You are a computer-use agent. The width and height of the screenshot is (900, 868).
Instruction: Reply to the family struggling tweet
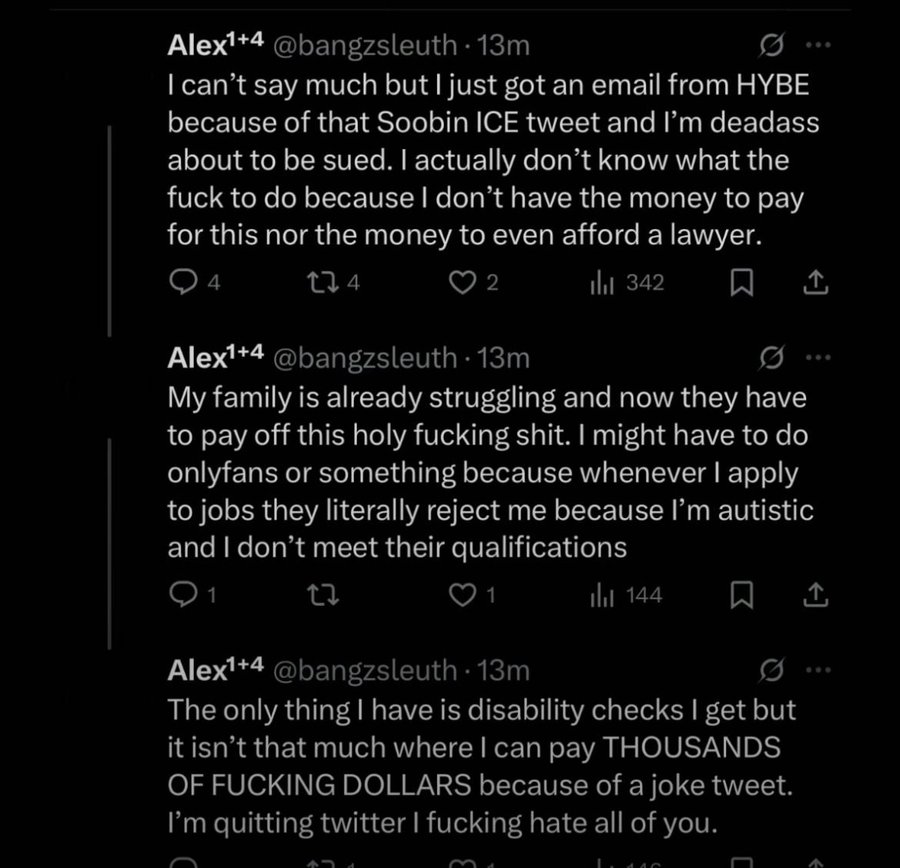pyautogui.click(x=181, y=596)
